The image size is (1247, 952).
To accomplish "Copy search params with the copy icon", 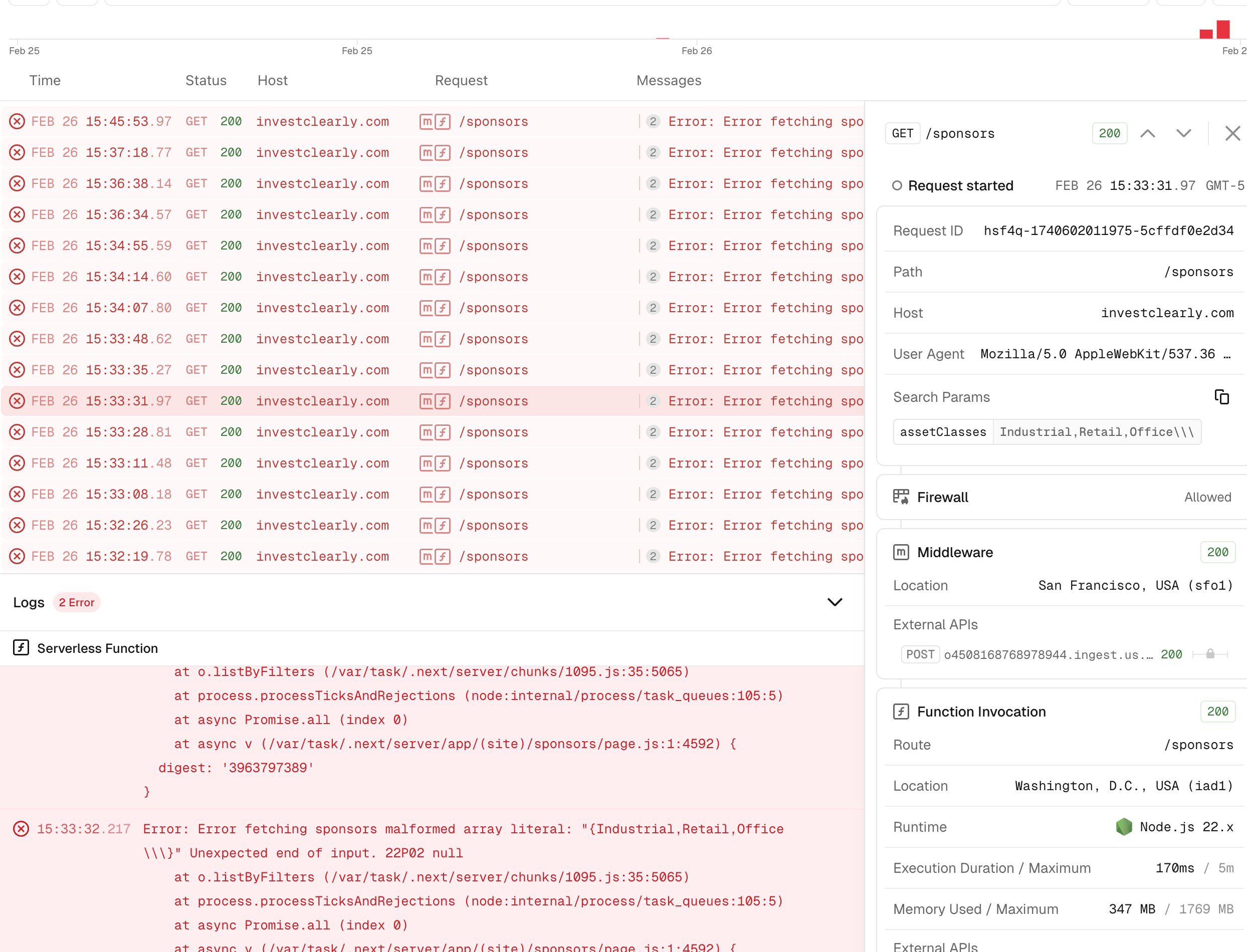I will [1221, 397].
